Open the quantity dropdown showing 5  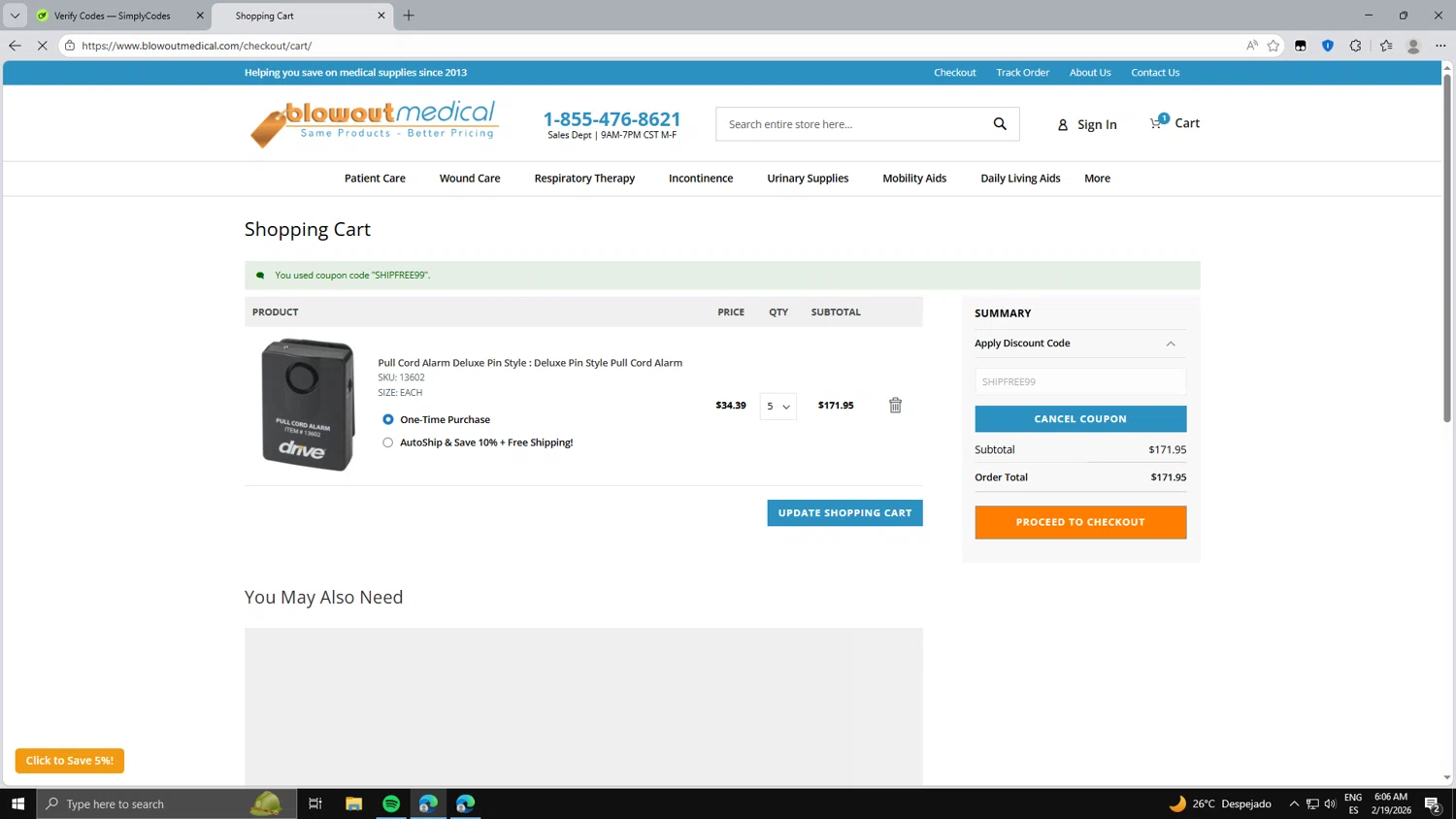point(778,406)
